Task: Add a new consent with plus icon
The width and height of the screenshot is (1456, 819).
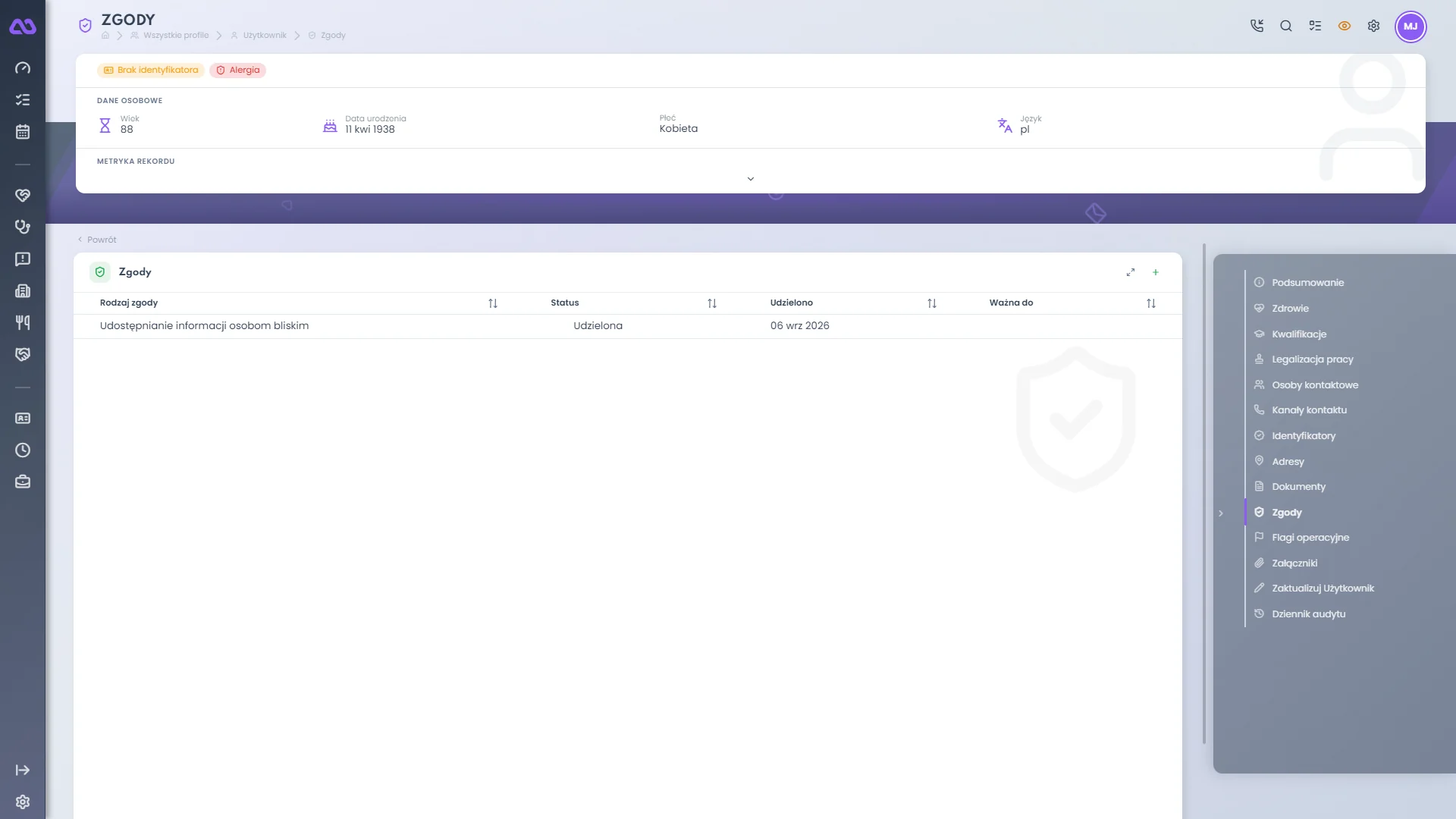Action: 1156,272
